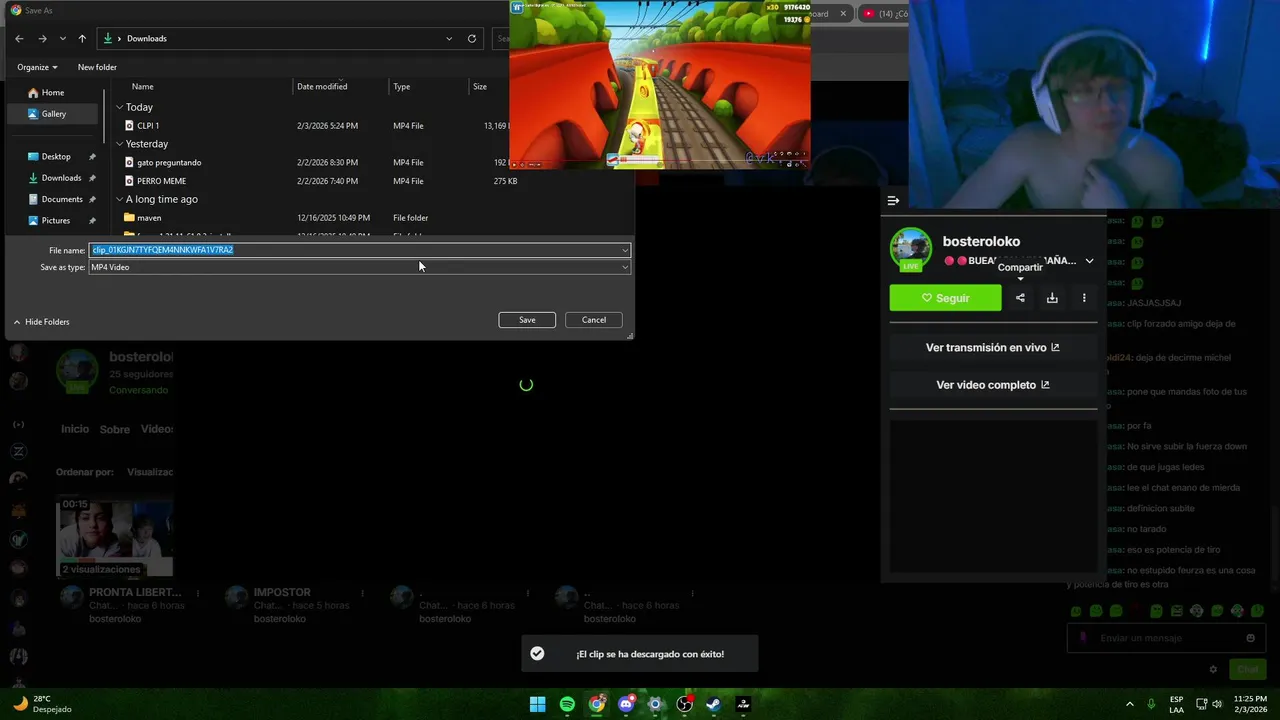Expand the address bar path history dropdown
The width and height of the screenshot is (1280, 720).
tap(449, 38)
